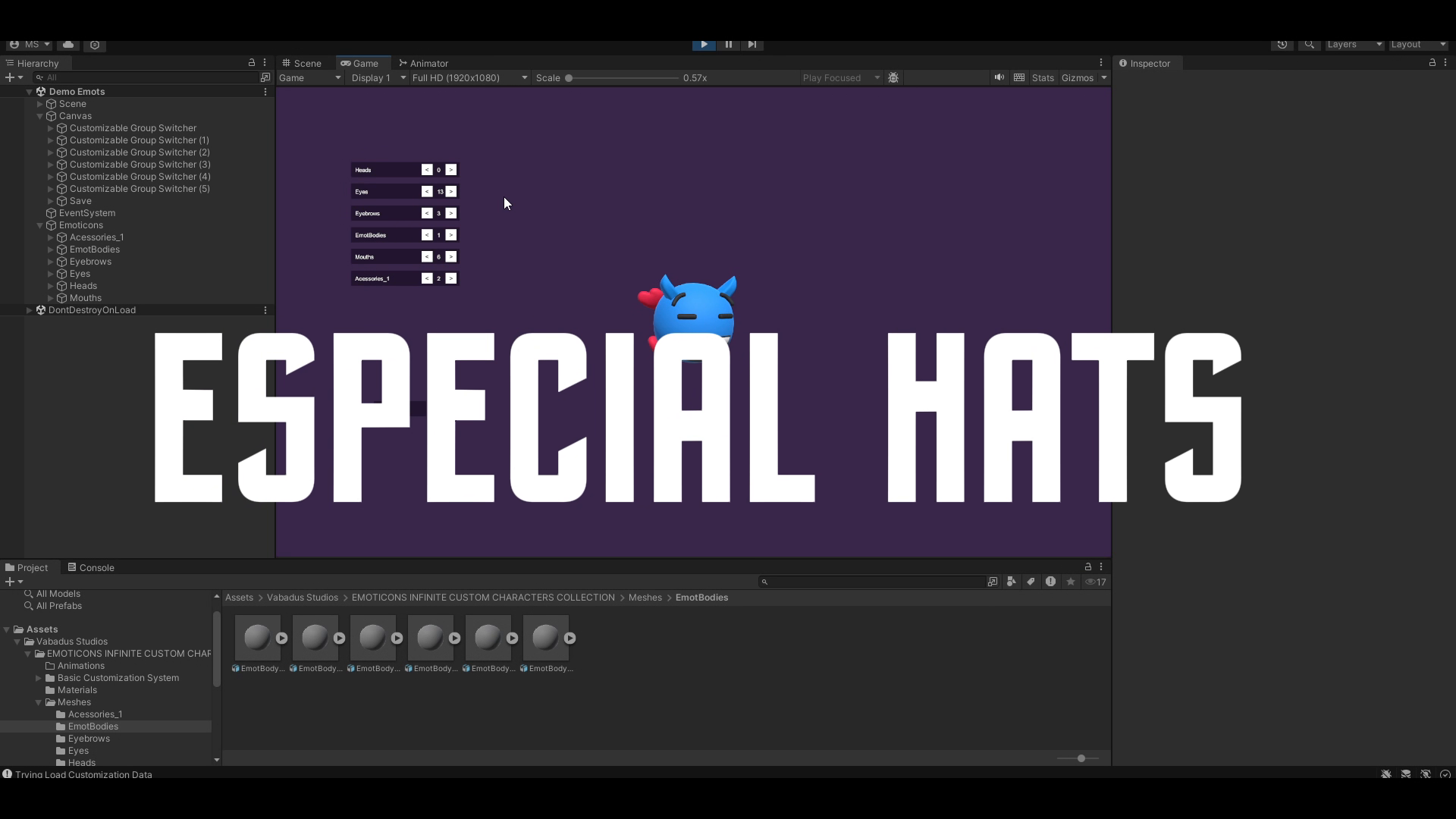The width and height of the screenshot is (1456, 819).
Task: Expand DontDestroyOnLoad in Hierarchy
Action: [30, 310]
